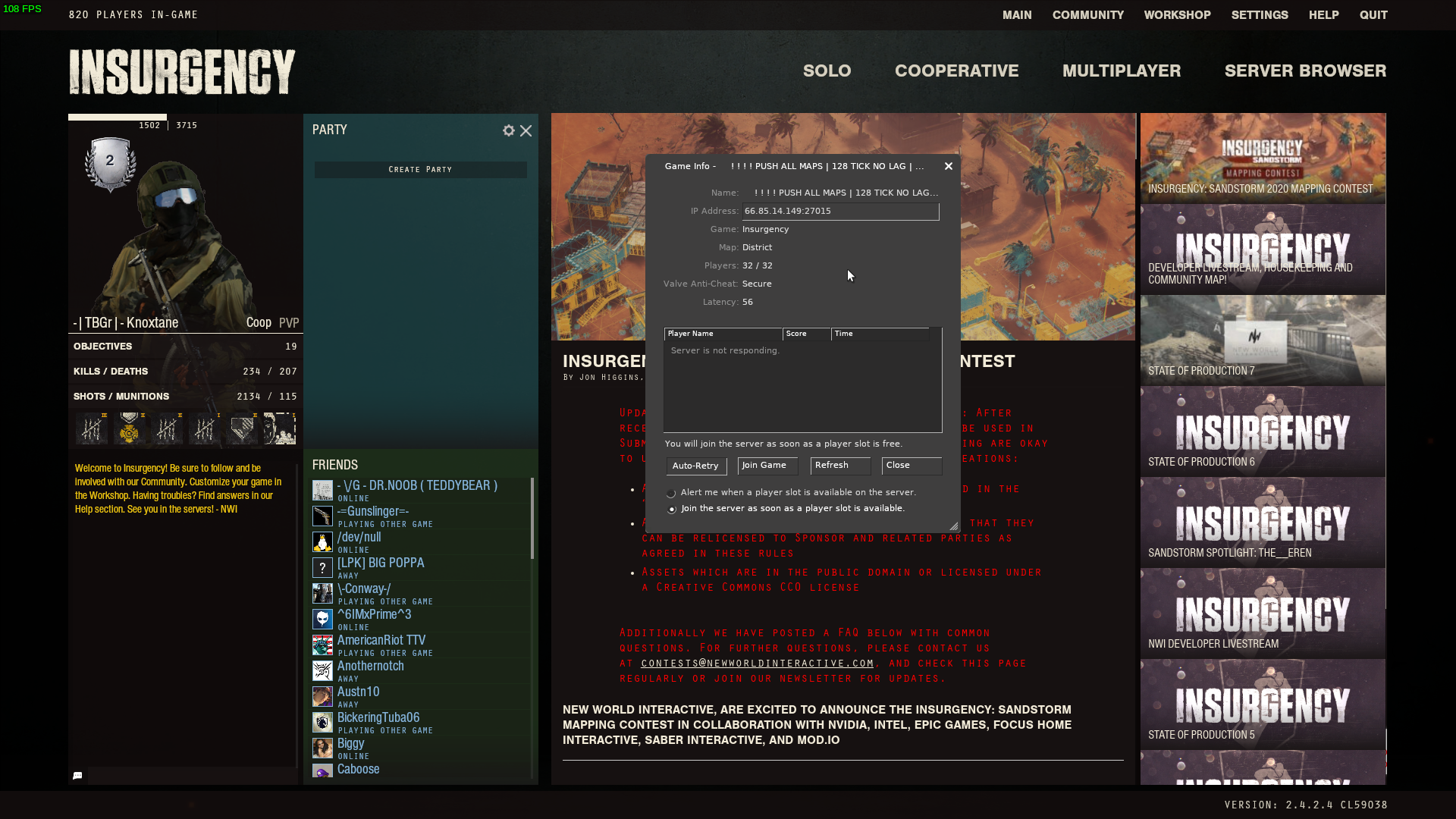This screenshot has width=1456, height=819.
Task: Open the State of Production 5 news item
Action: pos(1263,704)
